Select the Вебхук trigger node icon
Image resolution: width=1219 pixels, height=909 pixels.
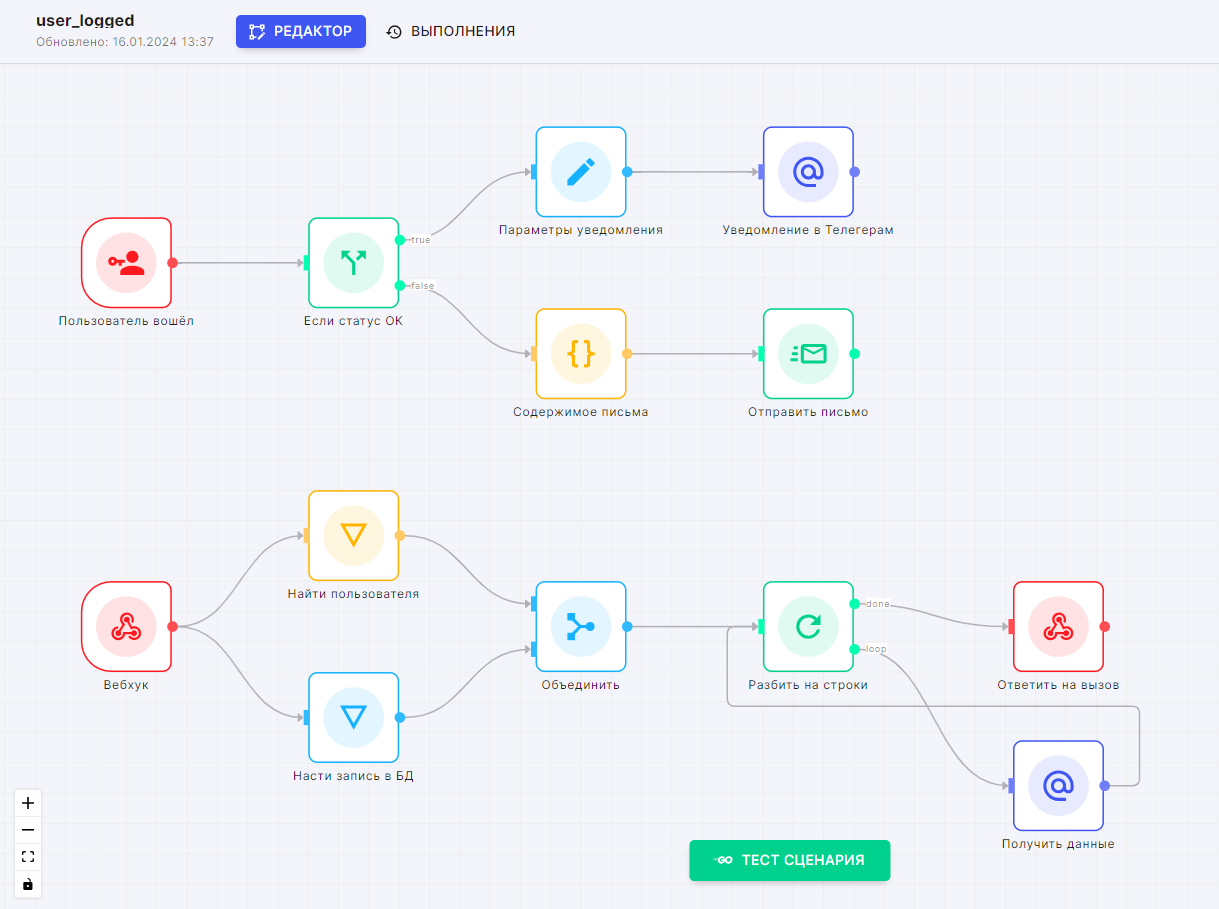tap(126, 627)
